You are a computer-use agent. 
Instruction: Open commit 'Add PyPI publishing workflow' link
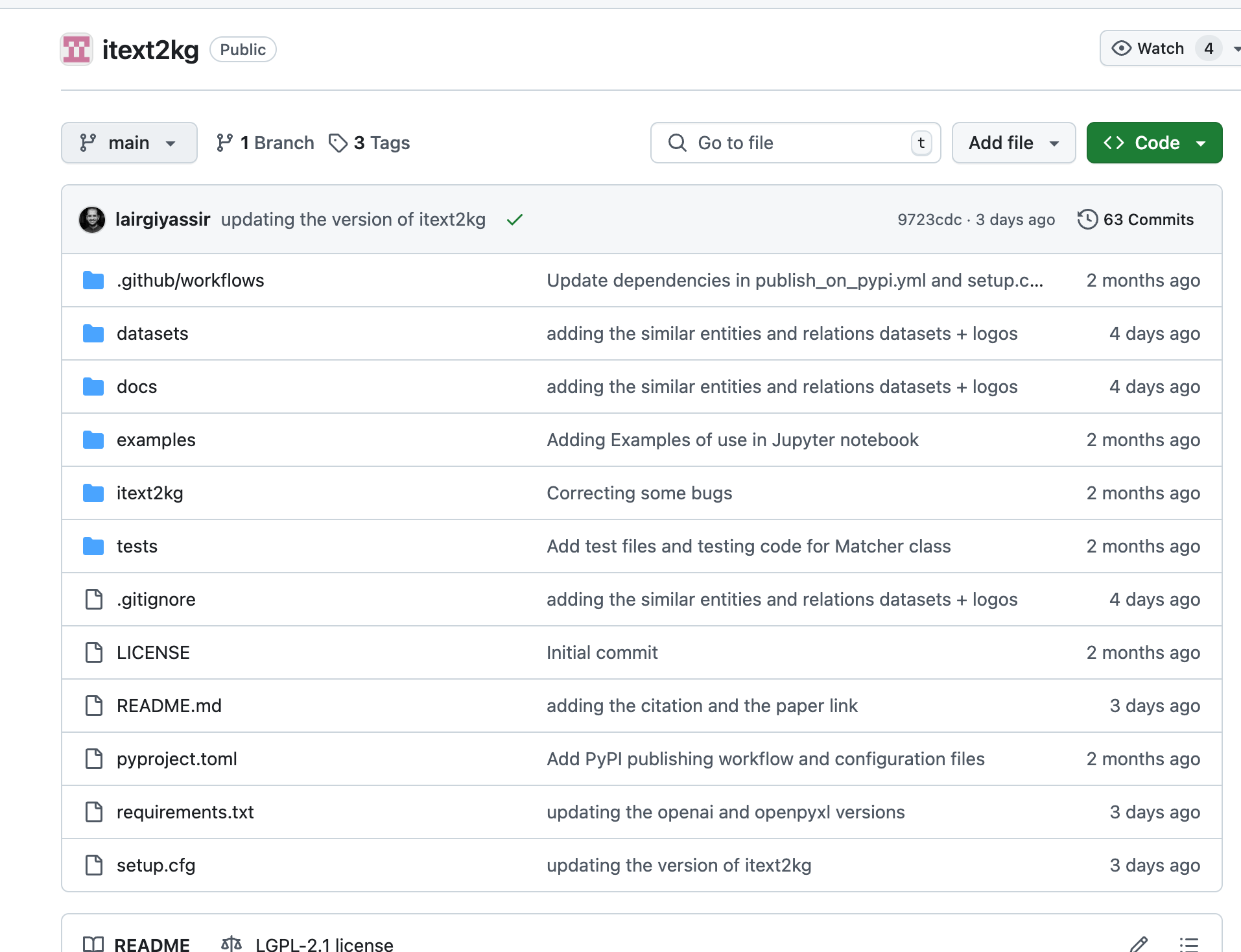(x=766, y=759)
